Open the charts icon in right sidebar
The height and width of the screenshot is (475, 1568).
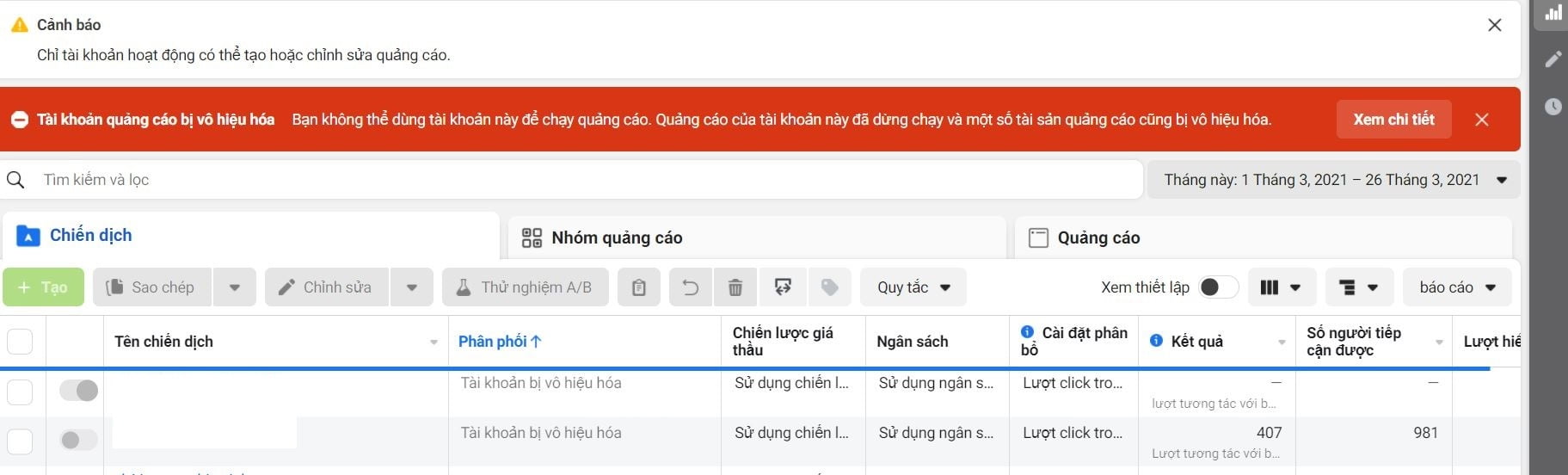tap(1553, 13)
